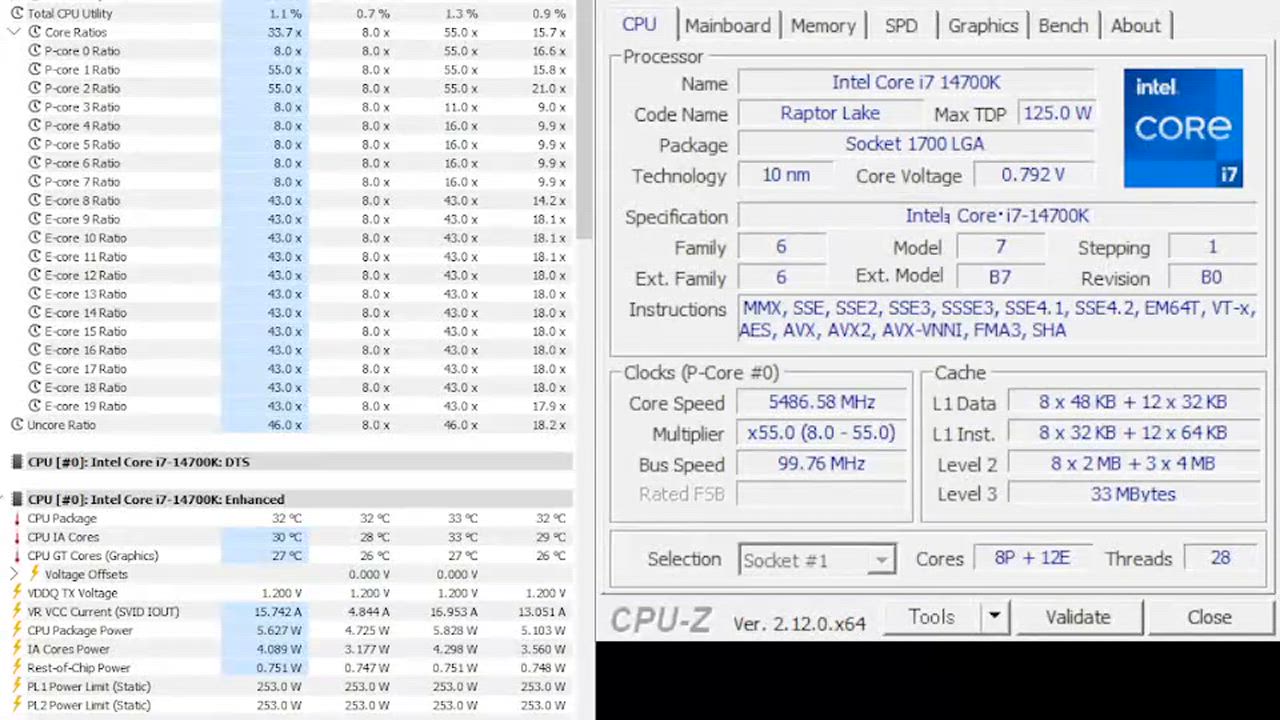Click the Technology value 10 nm
This screenshot has width=1280, height=720.
pos(786,175)
